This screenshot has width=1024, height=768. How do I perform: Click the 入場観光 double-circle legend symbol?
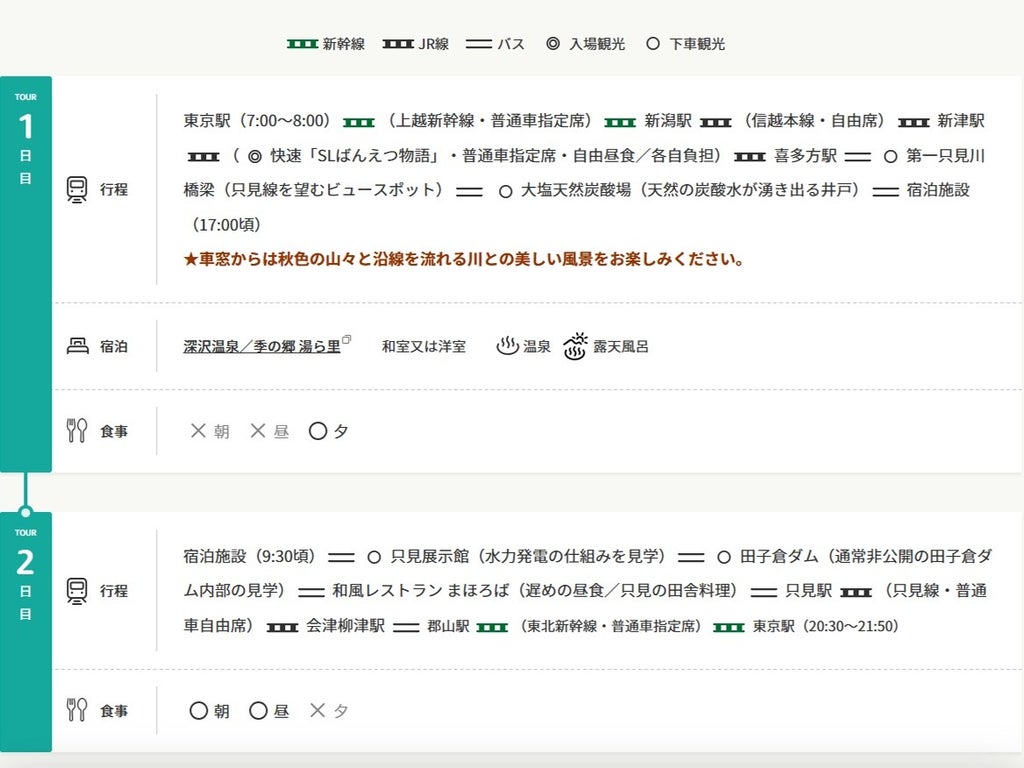(x=552, y=44)
